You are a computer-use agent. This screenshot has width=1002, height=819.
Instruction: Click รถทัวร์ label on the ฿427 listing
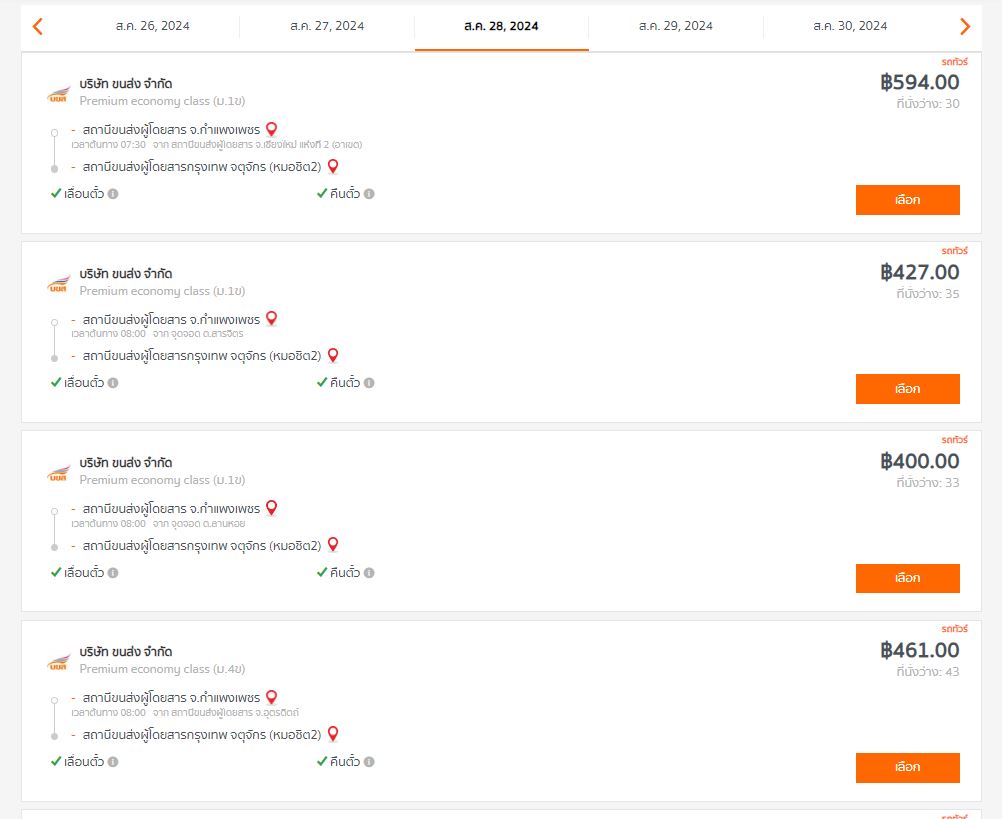click(x=955, y=250)
